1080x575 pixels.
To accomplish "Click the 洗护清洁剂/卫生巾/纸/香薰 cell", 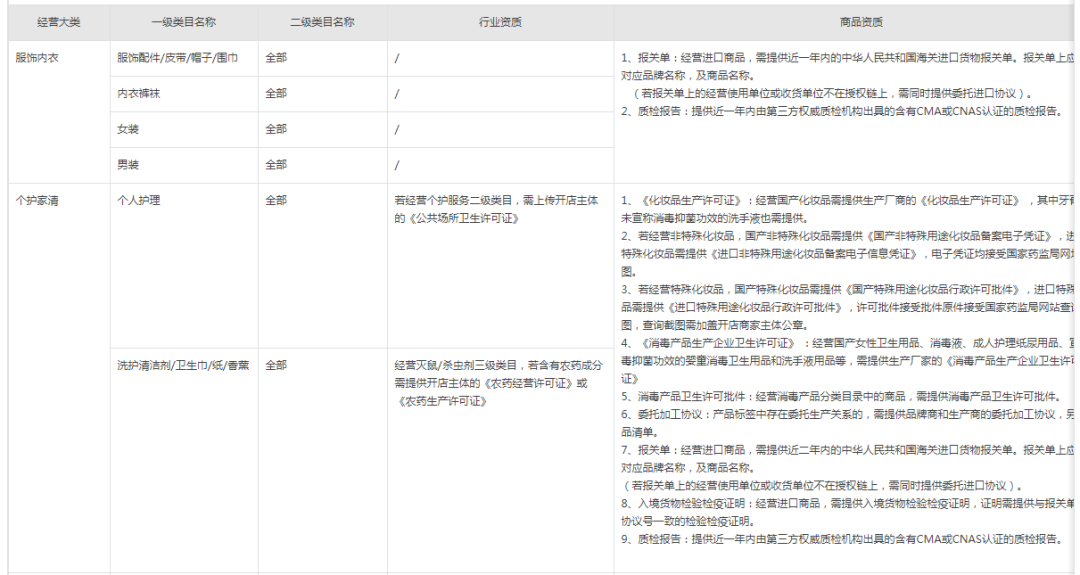I will [184, 460].
